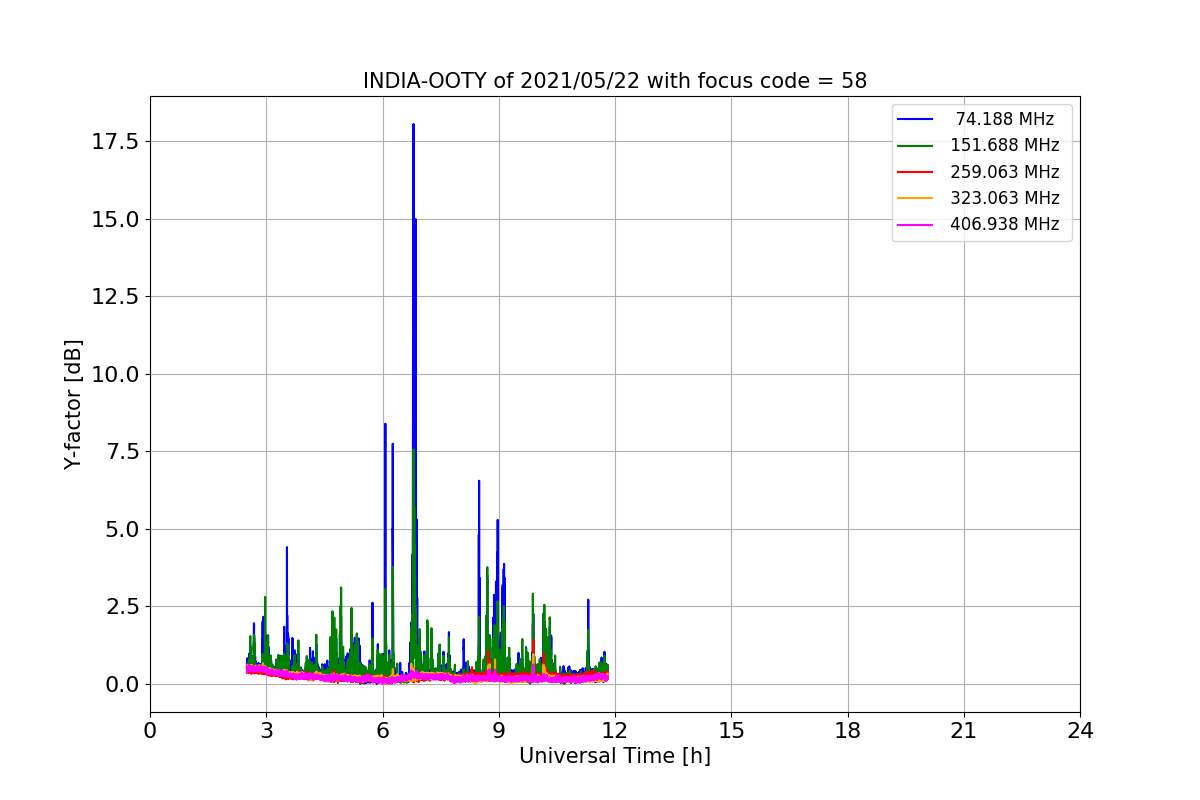Click the green line swatch in the legend

pos(915,145)
